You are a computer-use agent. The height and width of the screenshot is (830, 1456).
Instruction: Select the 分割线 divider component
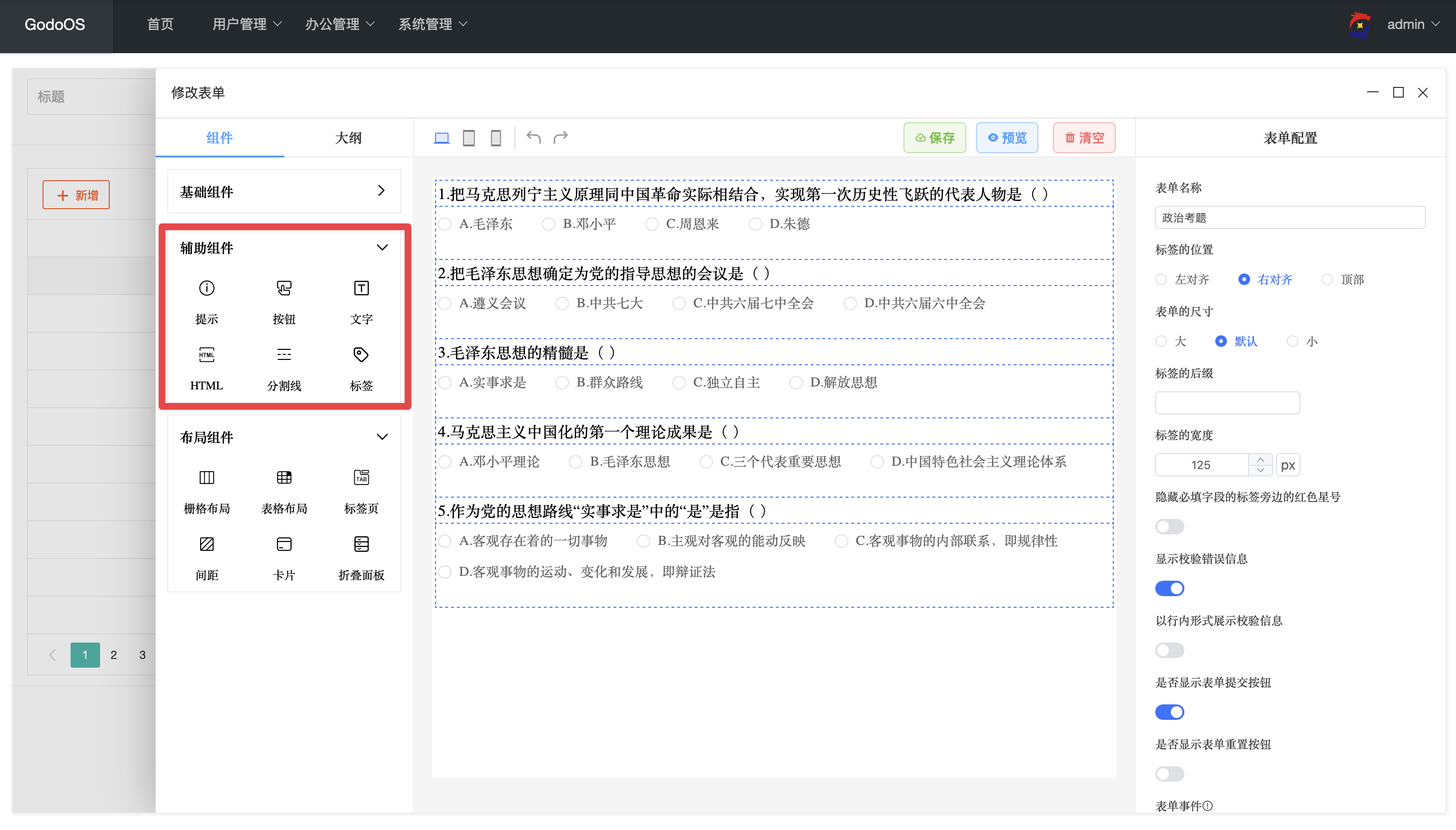[284, 368]
